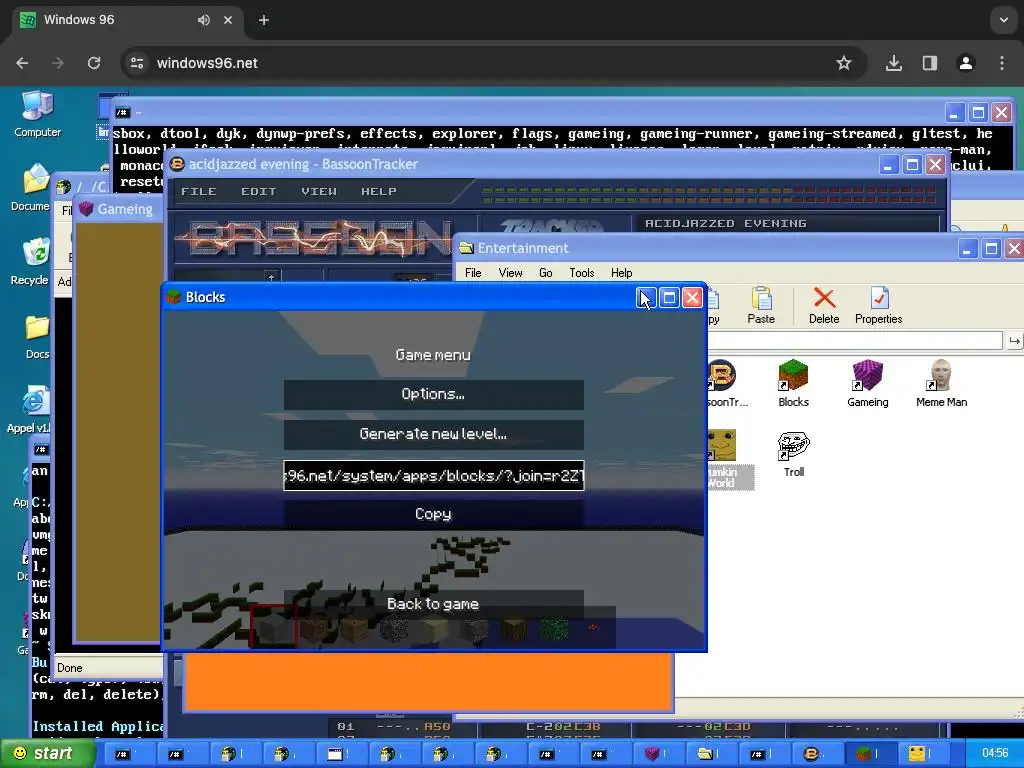Open BassoonTracker FILE menu
Image resolution: width=1024 pixels, height=768 pixels.
tap(199, 191)
